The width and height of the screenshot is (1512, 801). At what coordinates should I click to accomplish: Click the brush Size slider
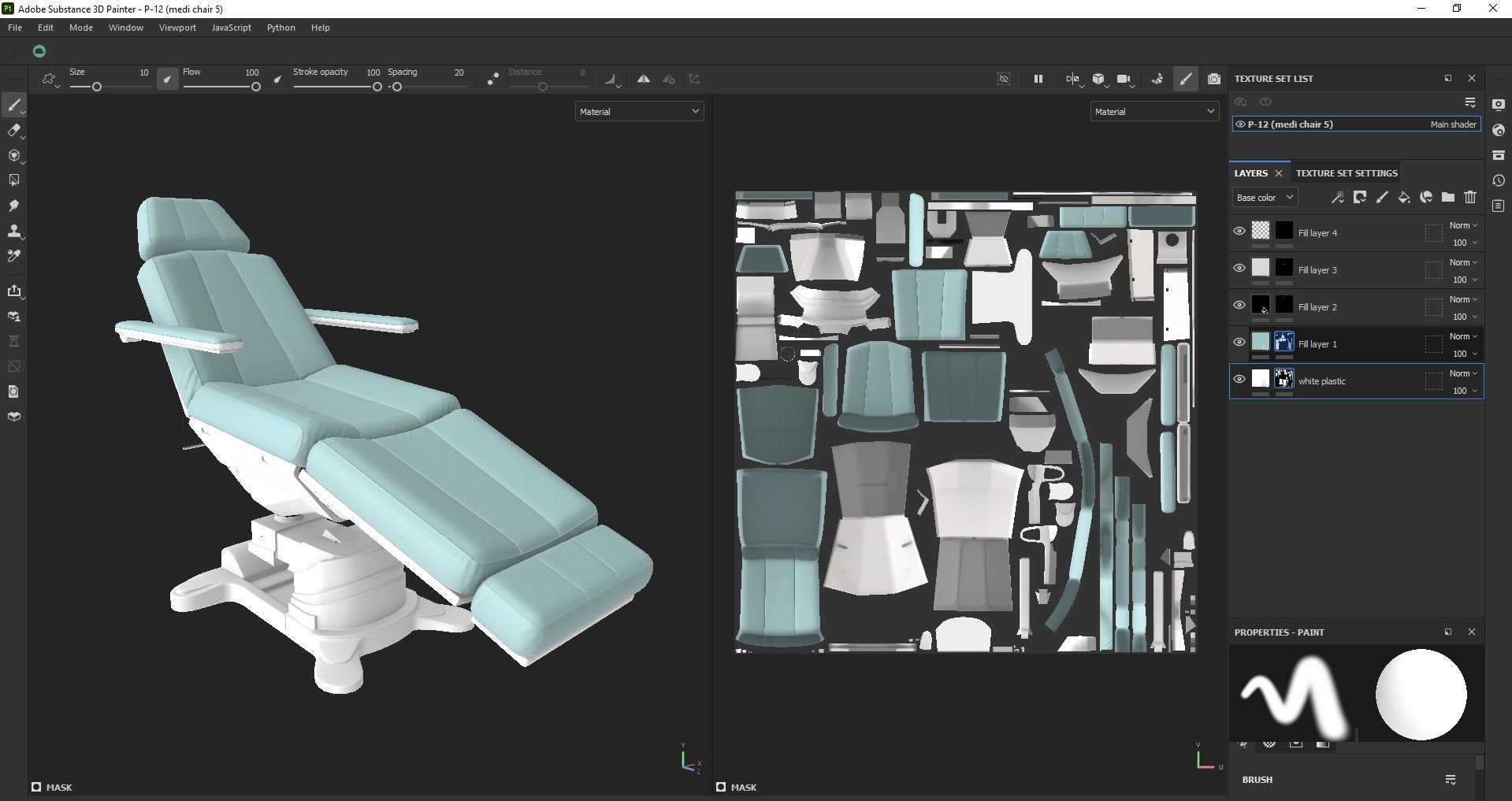[110, 87]
